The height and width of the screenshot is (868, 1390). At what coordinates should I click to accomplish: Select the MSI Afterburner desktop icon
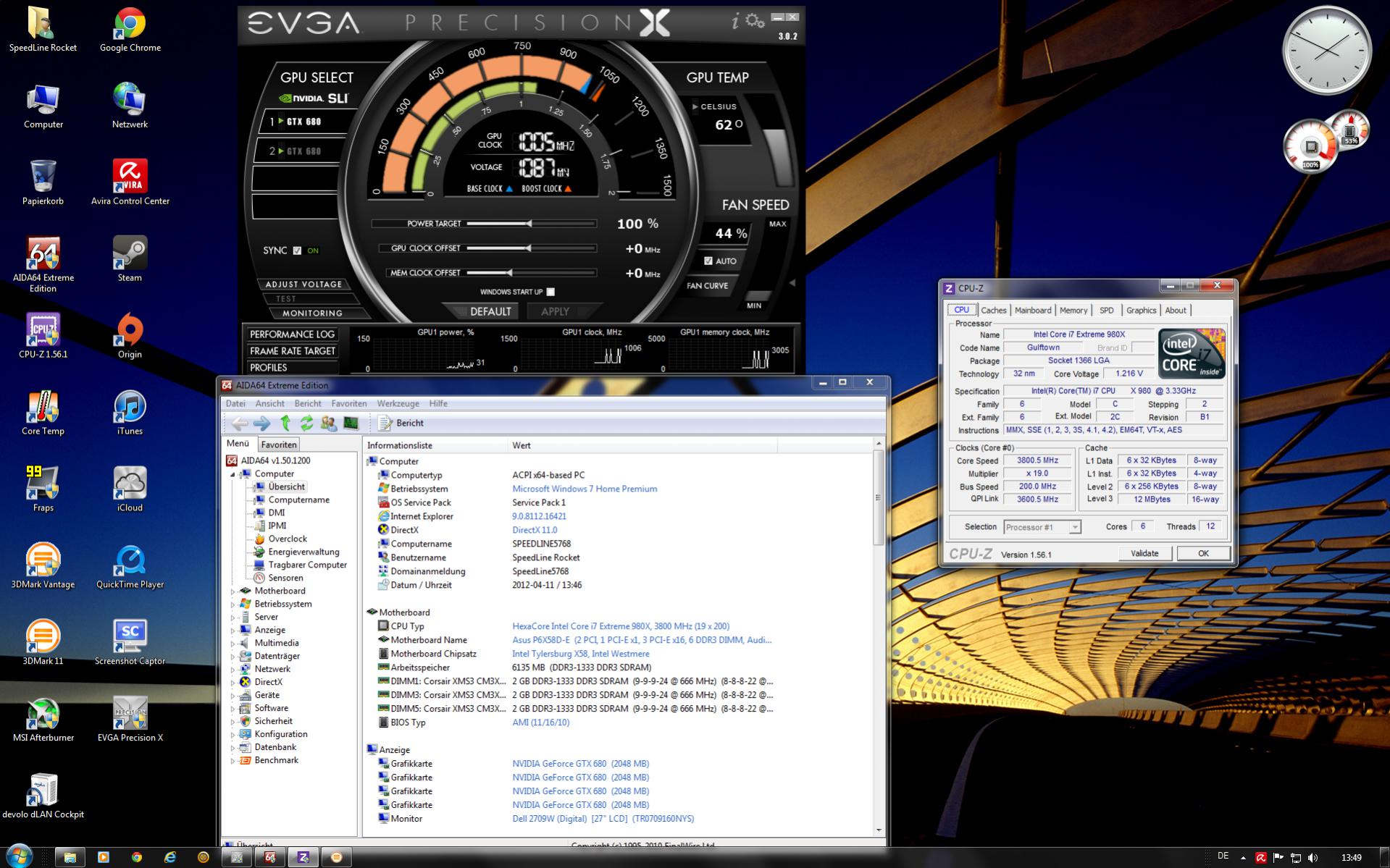(43, 720)
